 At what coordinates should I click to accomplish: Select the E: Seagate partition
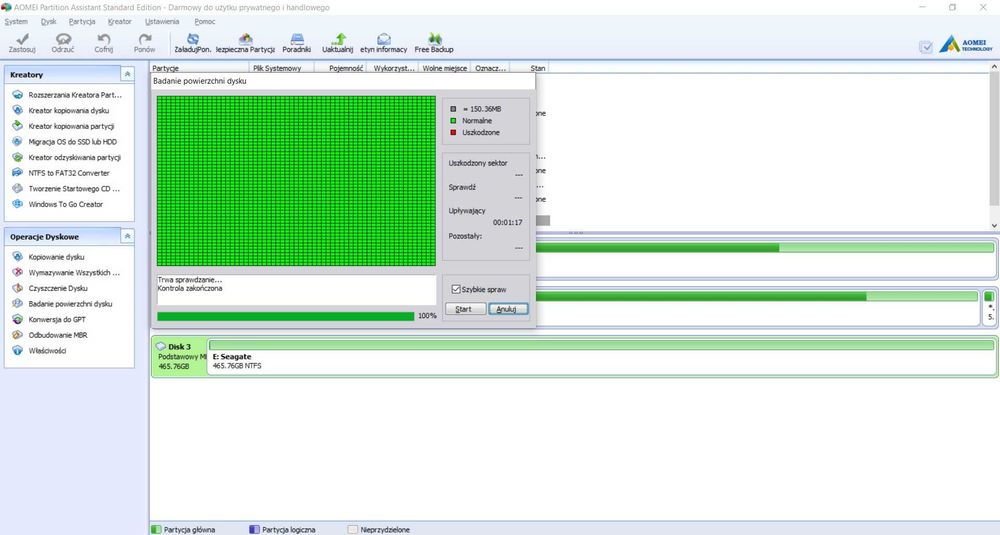click(x=601, y=356)
